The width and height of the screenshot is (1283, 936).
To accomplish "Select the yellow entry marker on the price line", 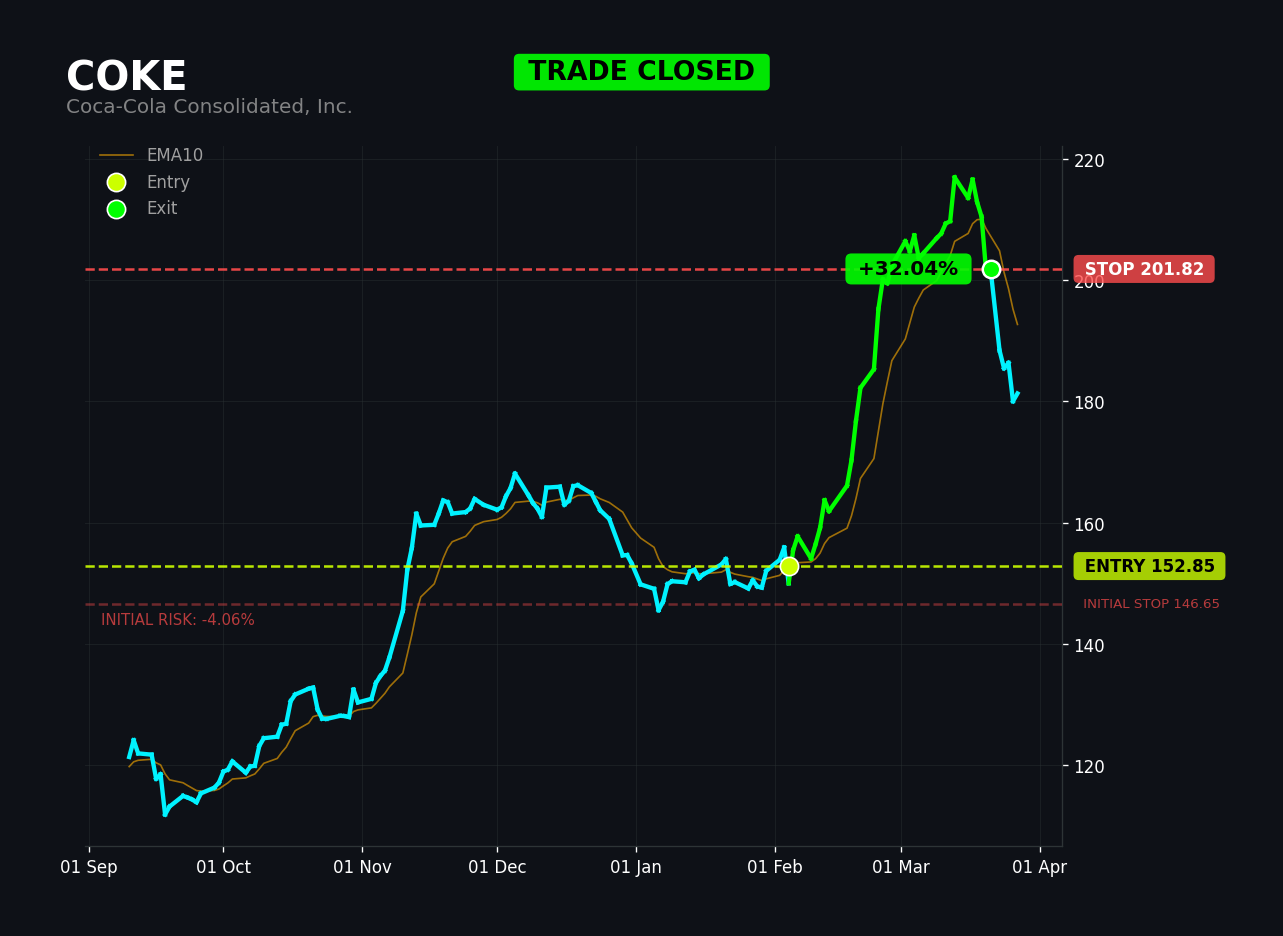I will [x=789, y=566].
